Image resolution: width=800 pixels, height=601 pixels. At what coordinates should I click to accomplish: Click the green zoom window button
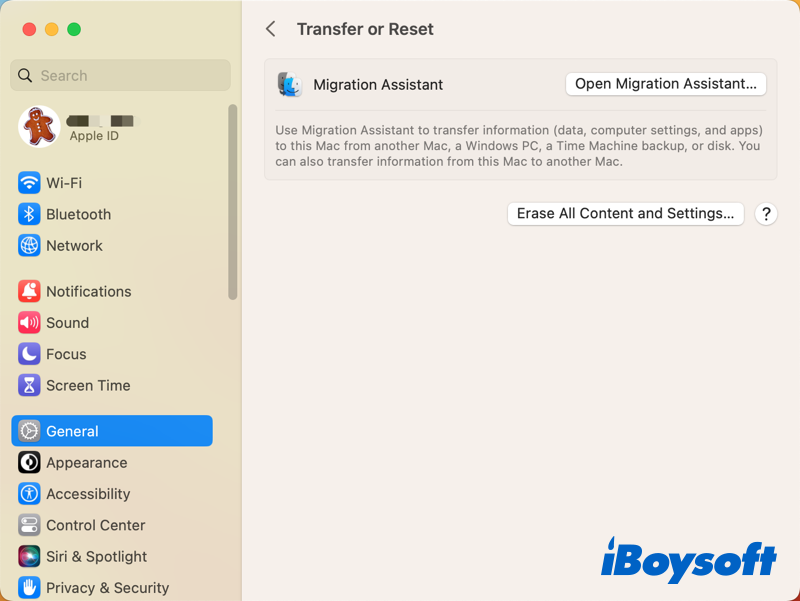pos(74,29)
